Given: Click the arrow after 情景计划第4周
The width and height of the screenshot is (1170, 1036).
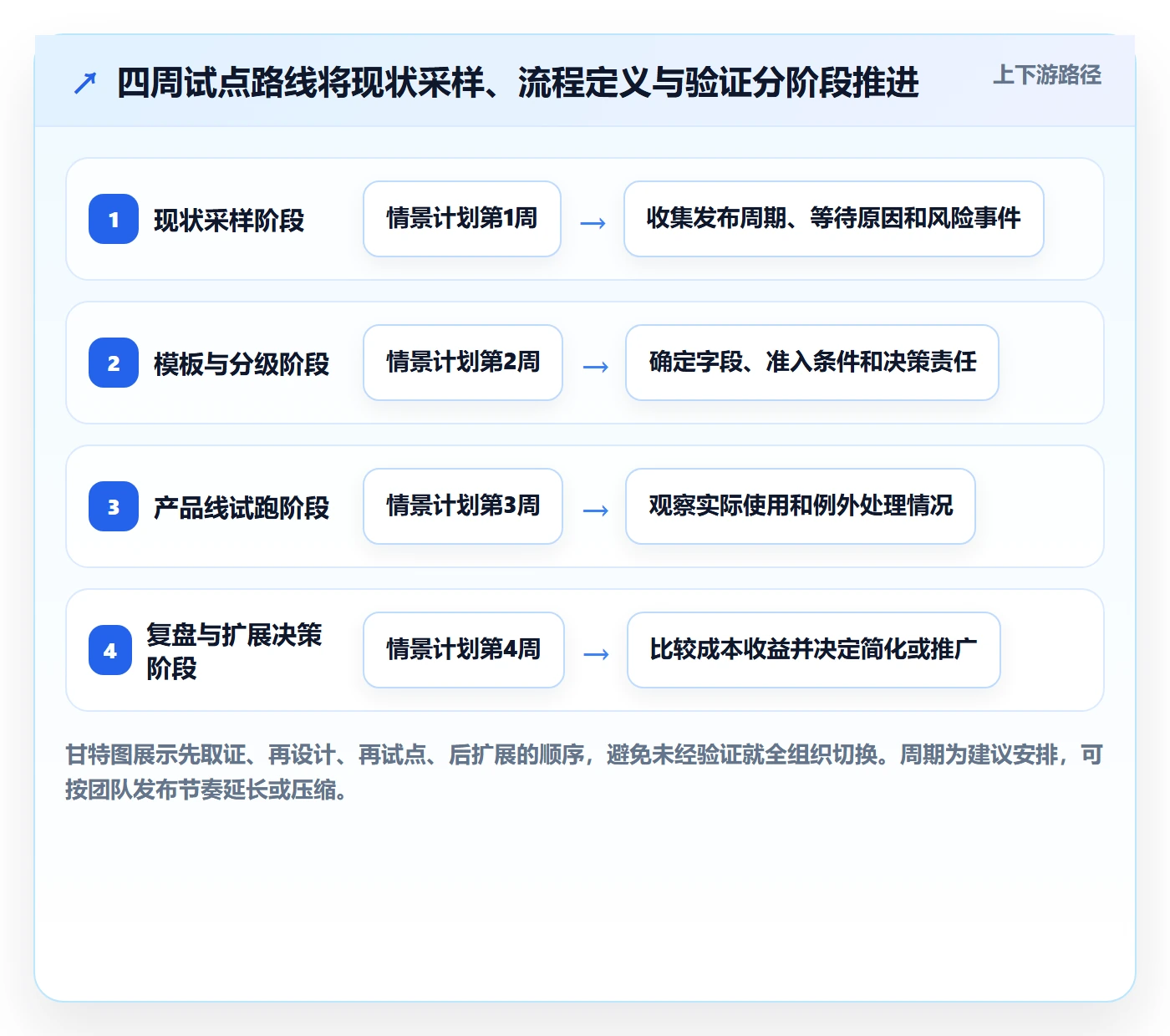Looking at the screenshot, I should (x=596, y=654).
